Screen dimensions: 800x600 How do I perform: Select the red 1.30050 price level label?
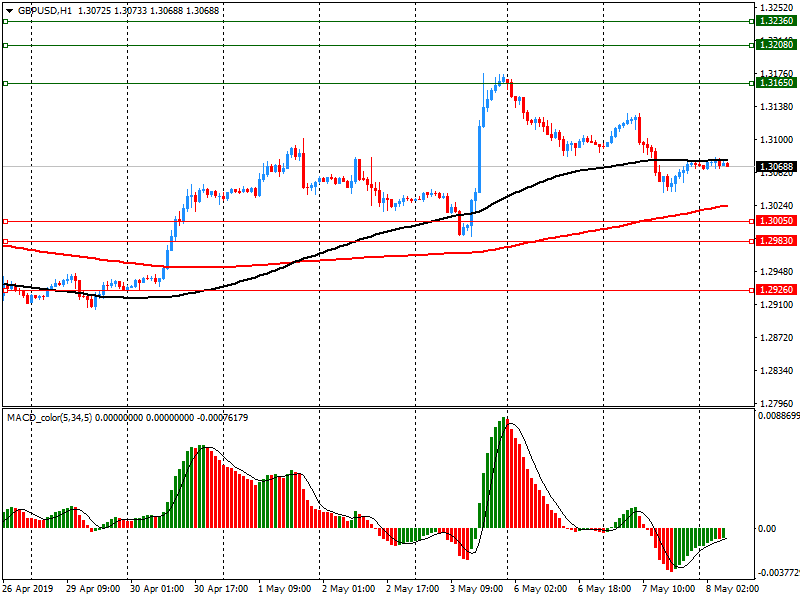pyautogui.click(x=776, y=221)
